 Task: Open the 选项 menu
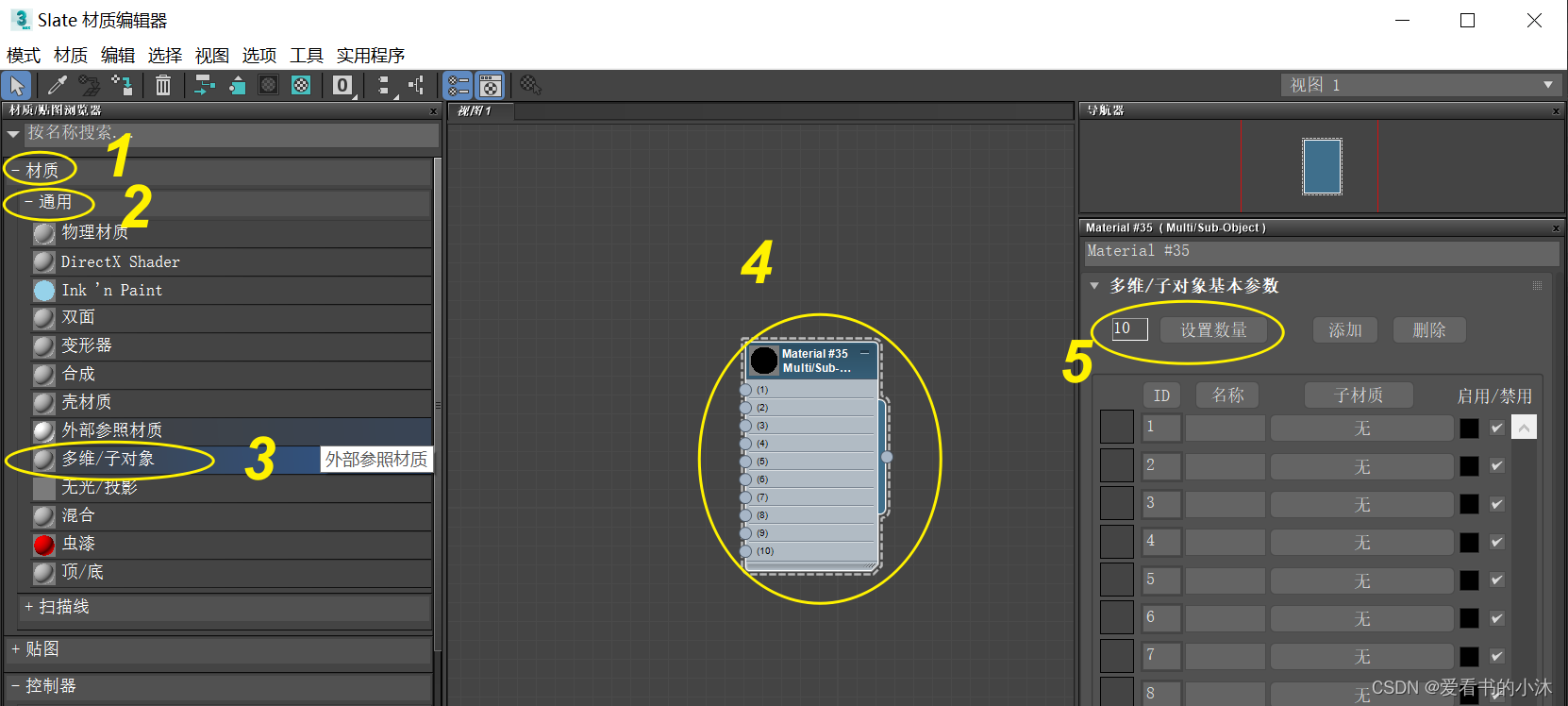click(x=259, y=56)
